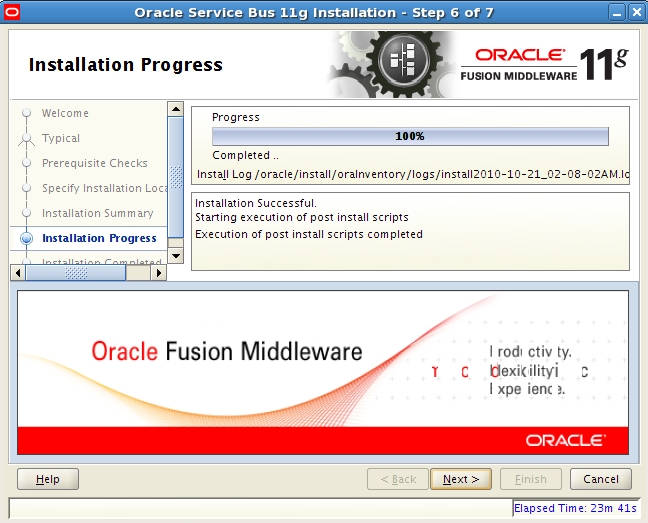This screenshot has height=523, width=648.
Task: Click the Install Log path text
Action: pos(413,174)
